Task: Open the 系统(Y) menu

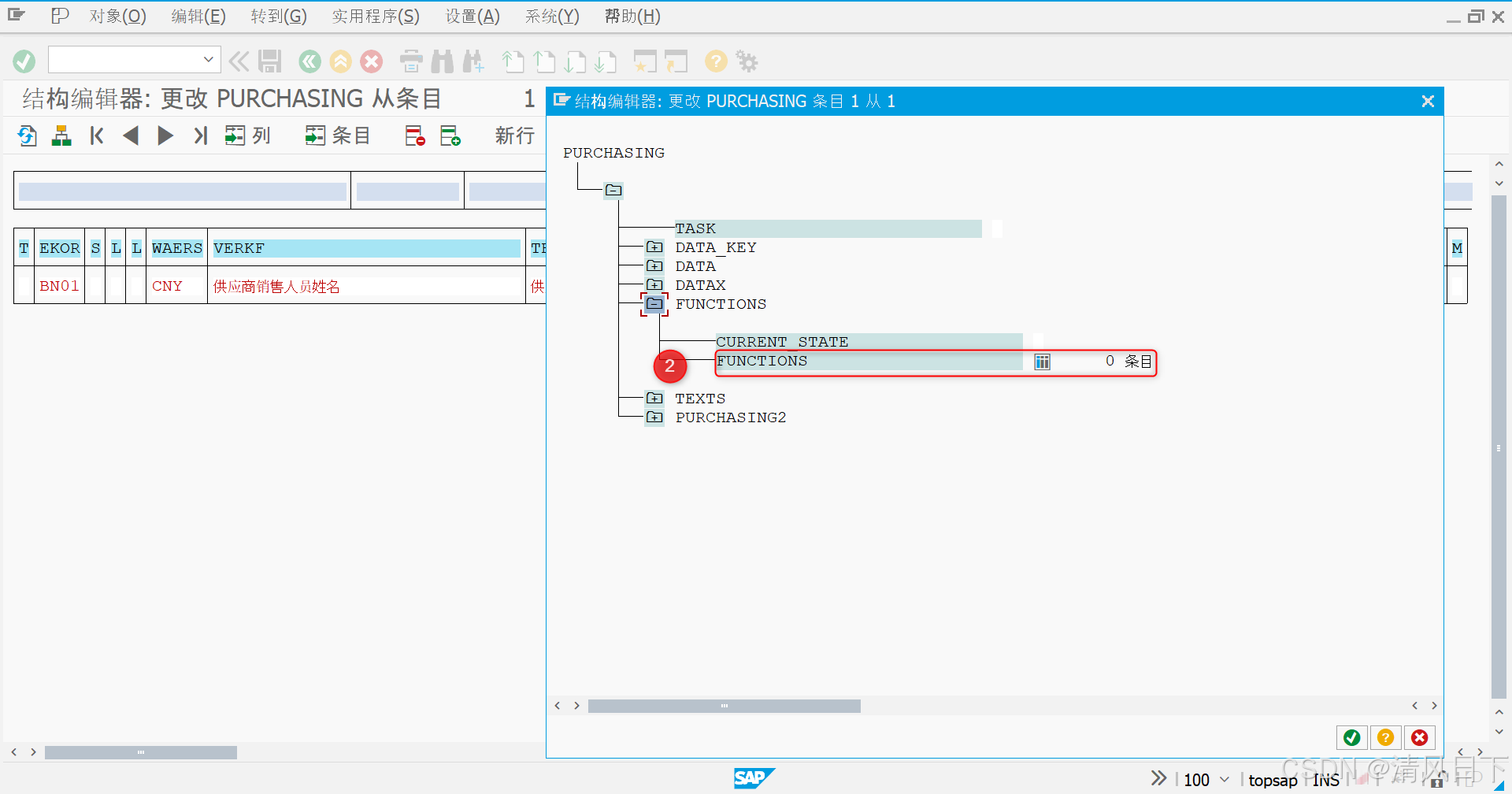Action: [552, 16]
